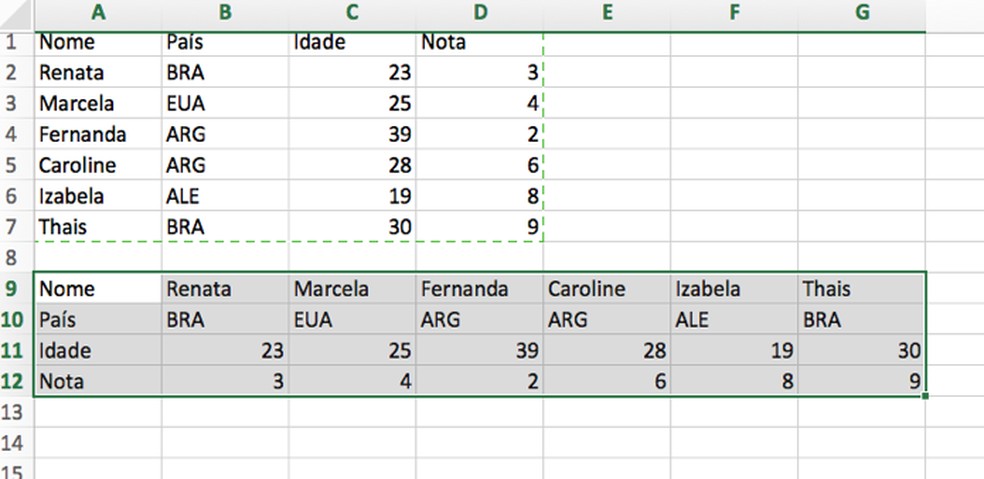Click cell G9 containing Thais

click(x=861, y=289)
